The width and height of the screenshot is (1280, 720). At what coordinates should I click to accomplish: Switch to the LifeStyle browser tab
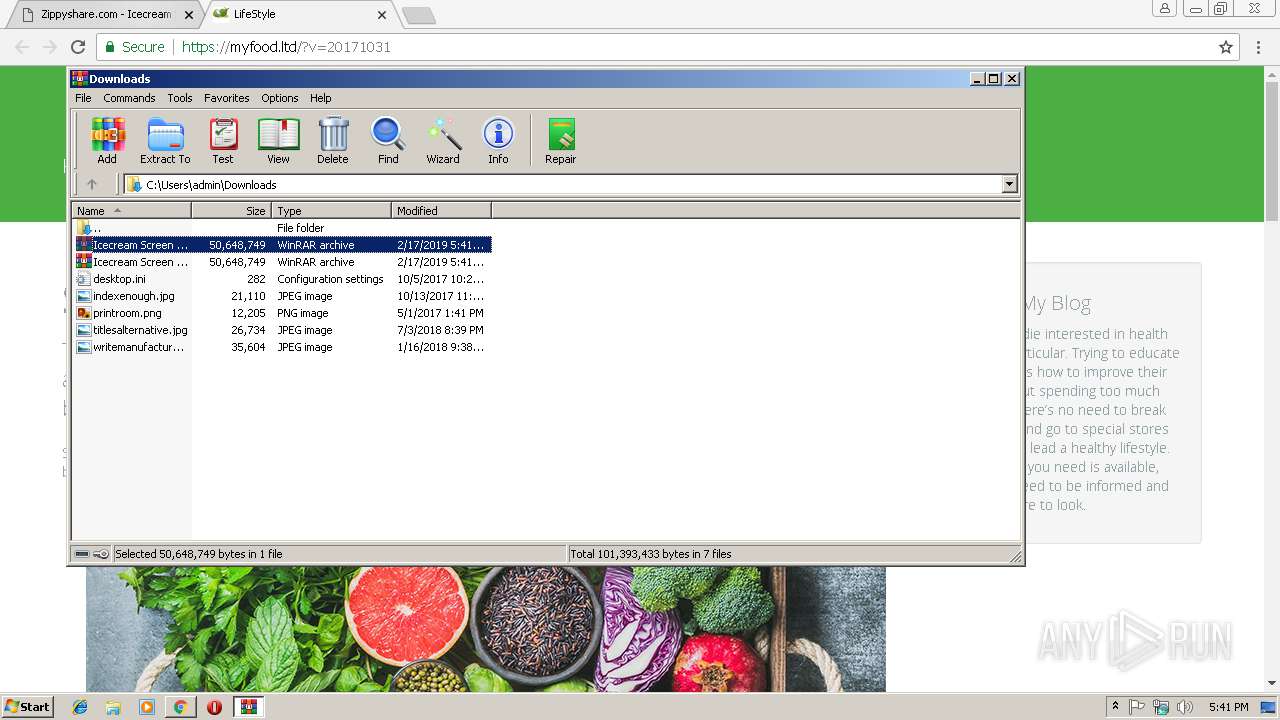click(300, 14)
